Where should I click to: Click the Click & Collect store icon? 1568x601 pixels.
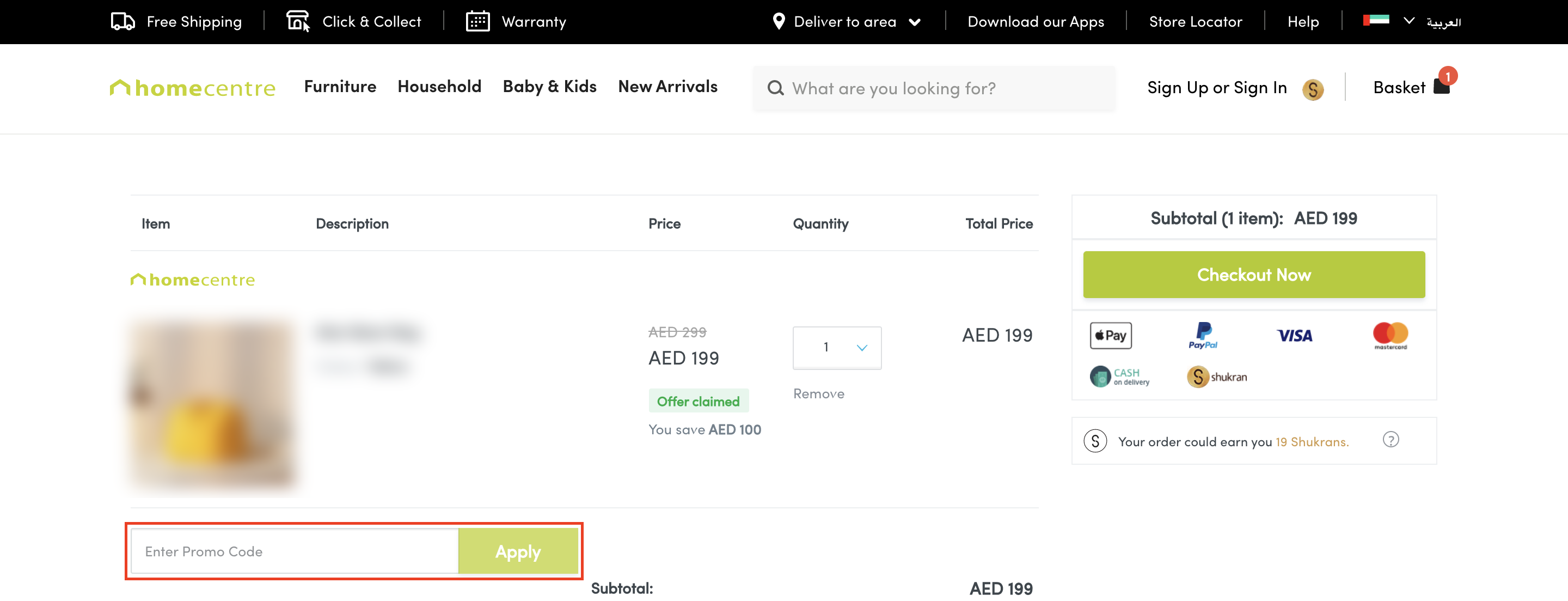point(298,21)
